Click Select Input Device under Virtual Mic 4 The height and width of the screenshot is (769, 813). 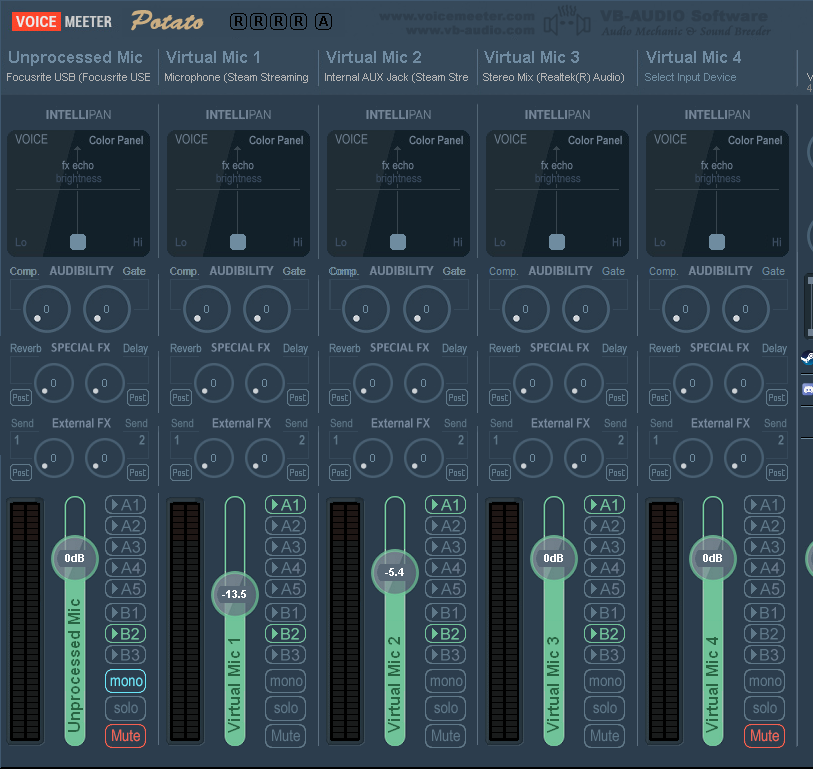(x=690, y=77)
